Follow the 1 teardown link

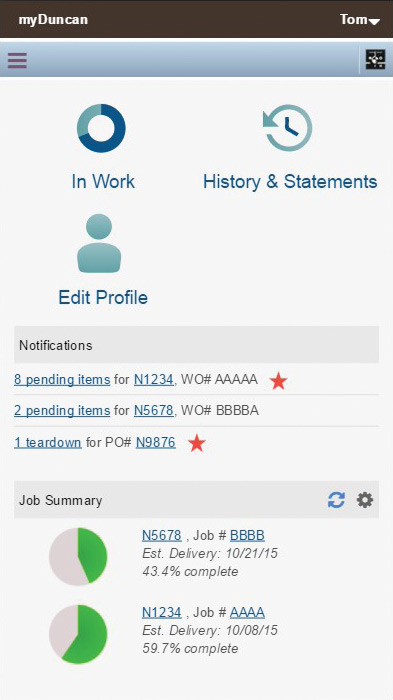point(48,442)
